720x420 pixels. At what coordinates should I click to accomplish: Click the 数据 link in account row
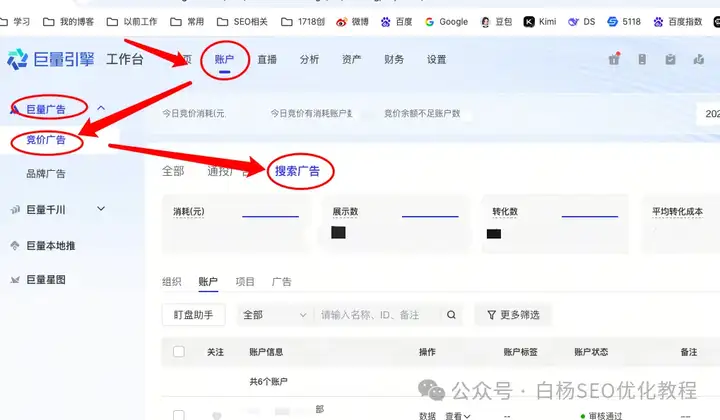coord(428,416)
